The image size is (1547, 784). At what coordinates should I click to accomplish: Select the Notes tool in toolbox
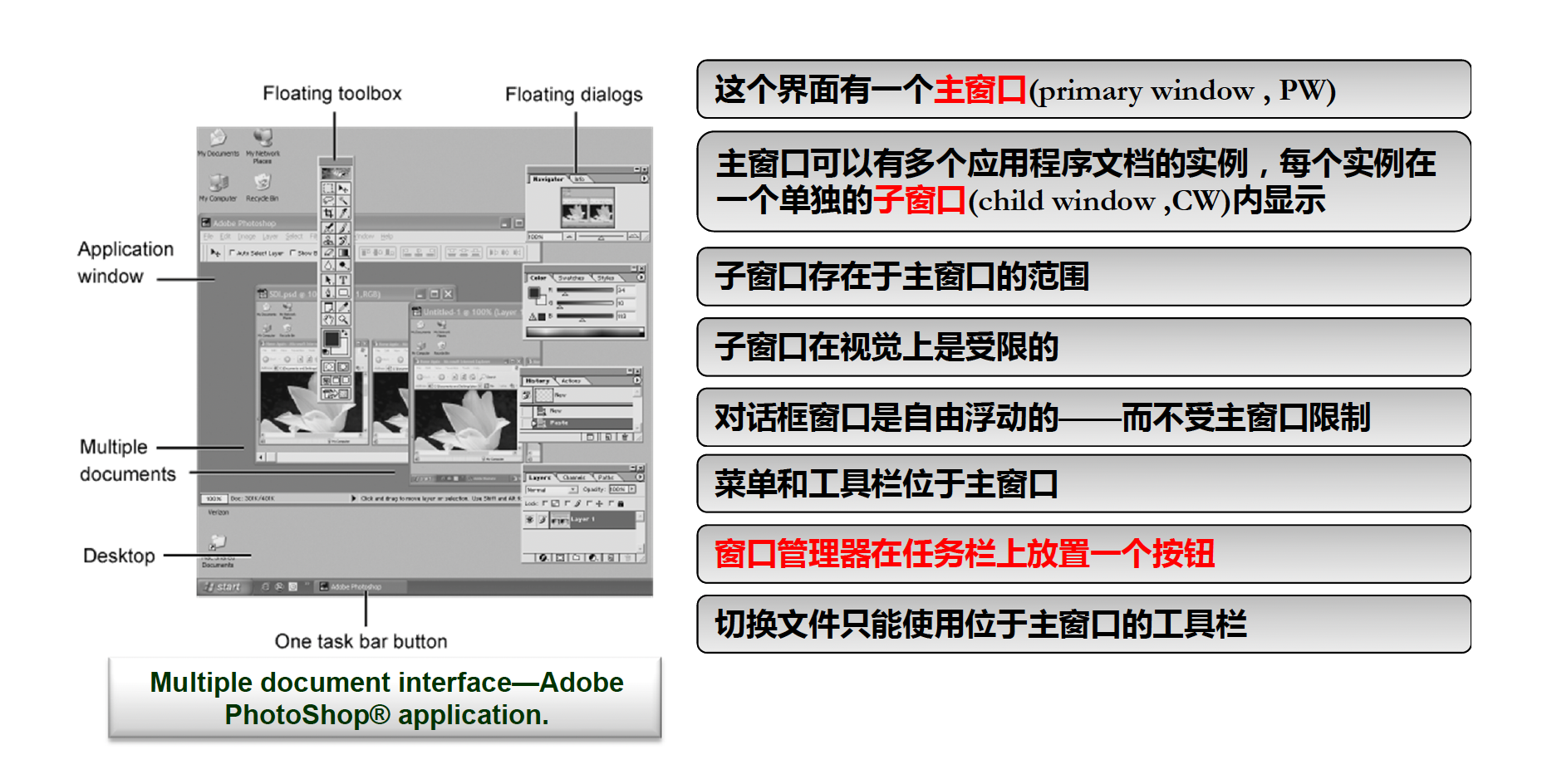[328, 306]
